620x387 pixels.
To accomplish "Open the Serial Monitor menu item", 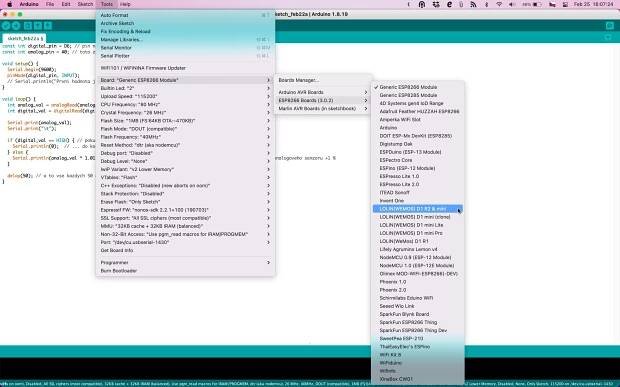I will point(185,47).
